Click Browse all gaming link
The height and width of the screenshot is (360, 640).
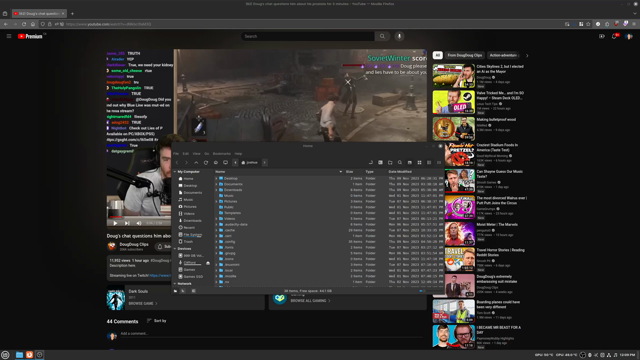pos(310,301)
